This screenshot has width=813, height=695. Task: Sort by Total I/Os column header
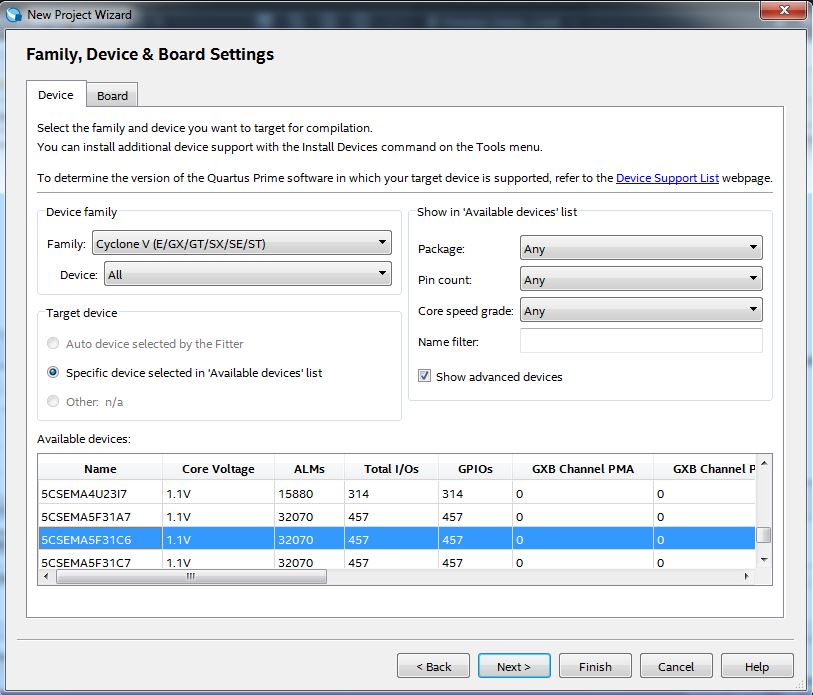click(391, 469)
